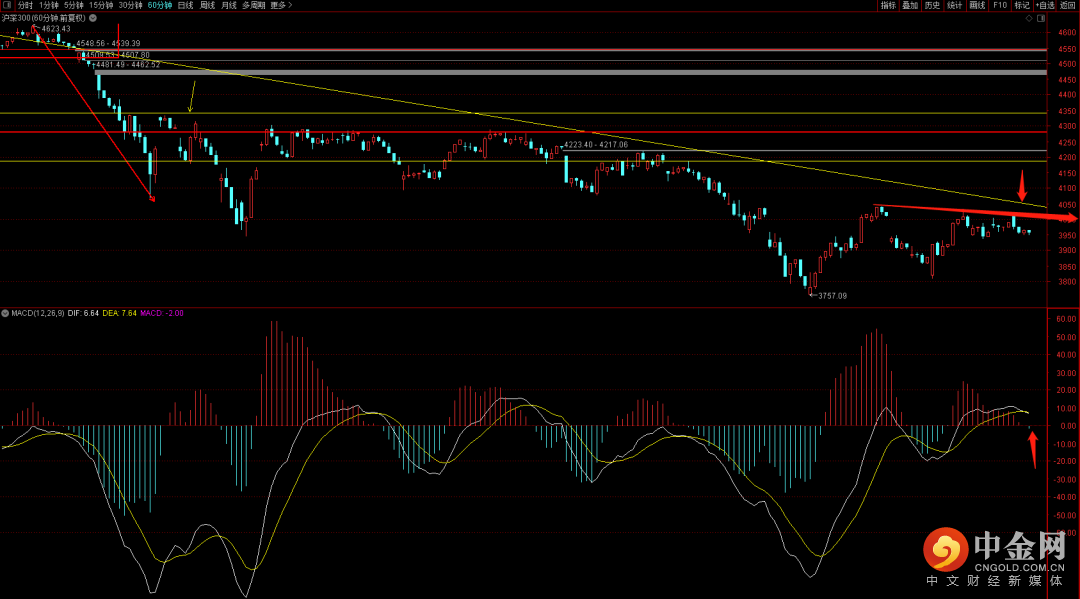Click the 标记 mark tool
Viewport: 1080px width, 599px height.
(x=1021, y=5)
